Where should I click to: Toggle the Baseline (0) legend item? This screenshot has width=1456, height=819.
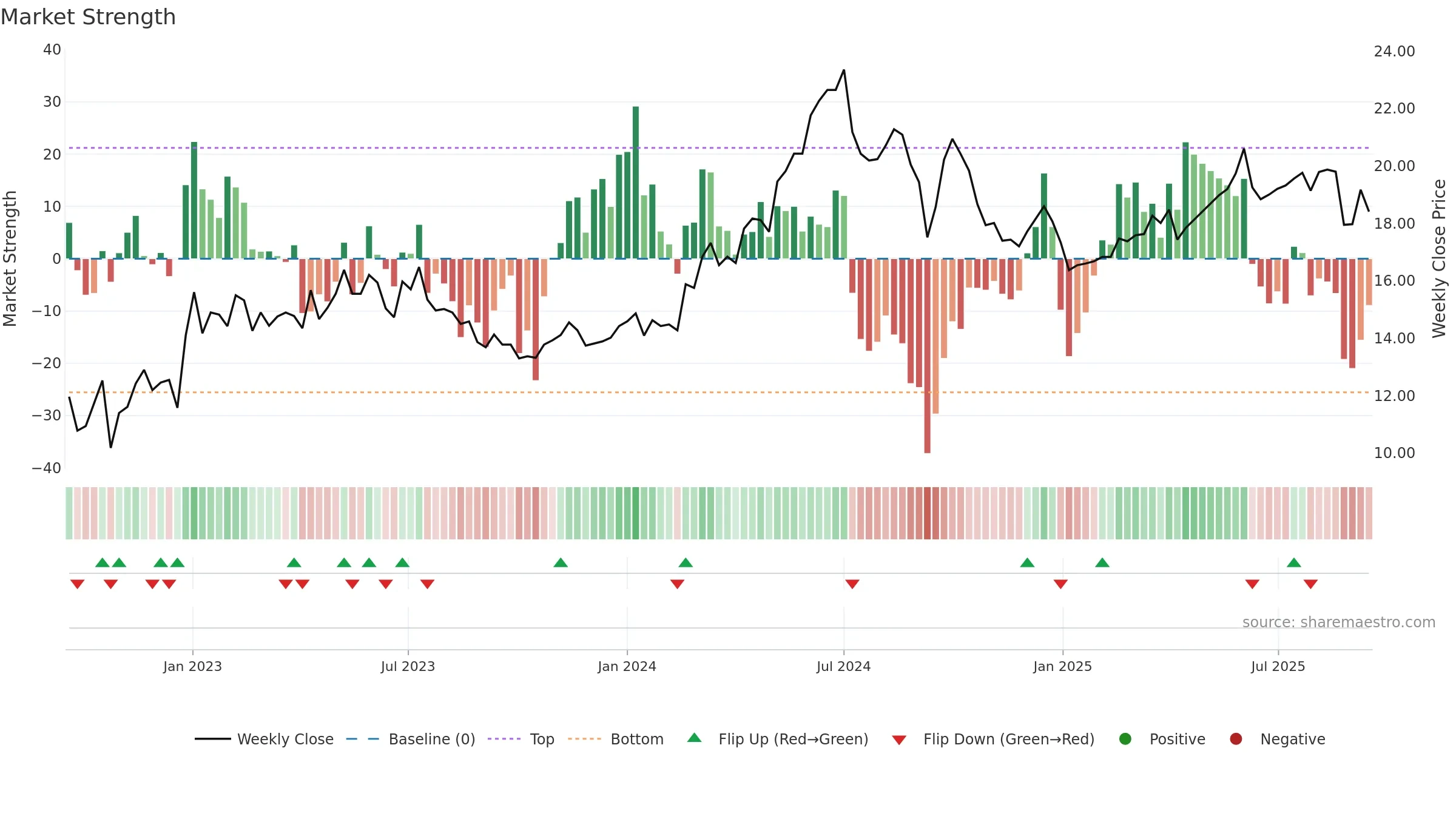410,739
